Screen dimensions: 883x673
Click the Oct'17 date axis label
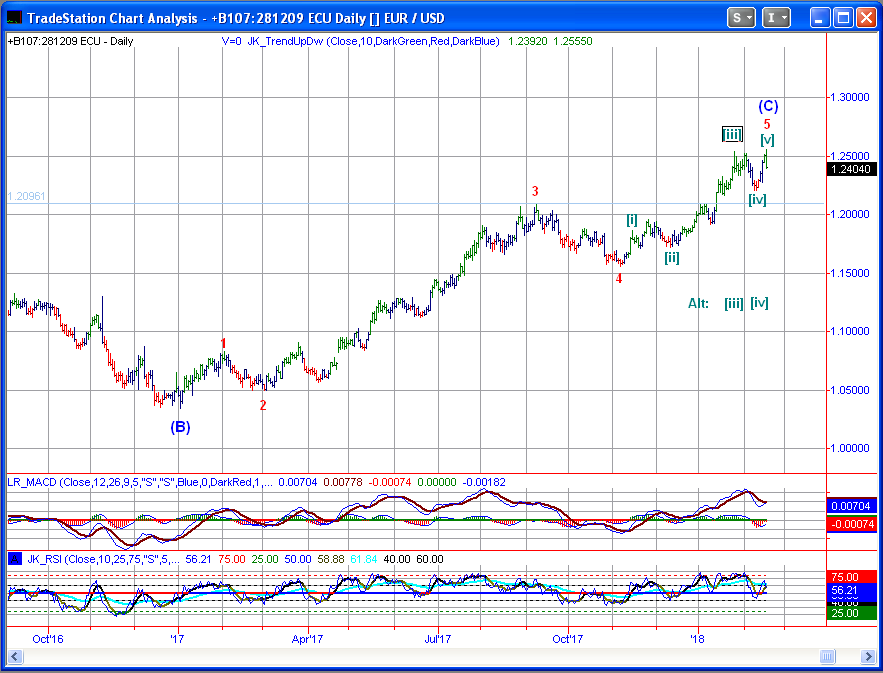(x=568, y=639)
